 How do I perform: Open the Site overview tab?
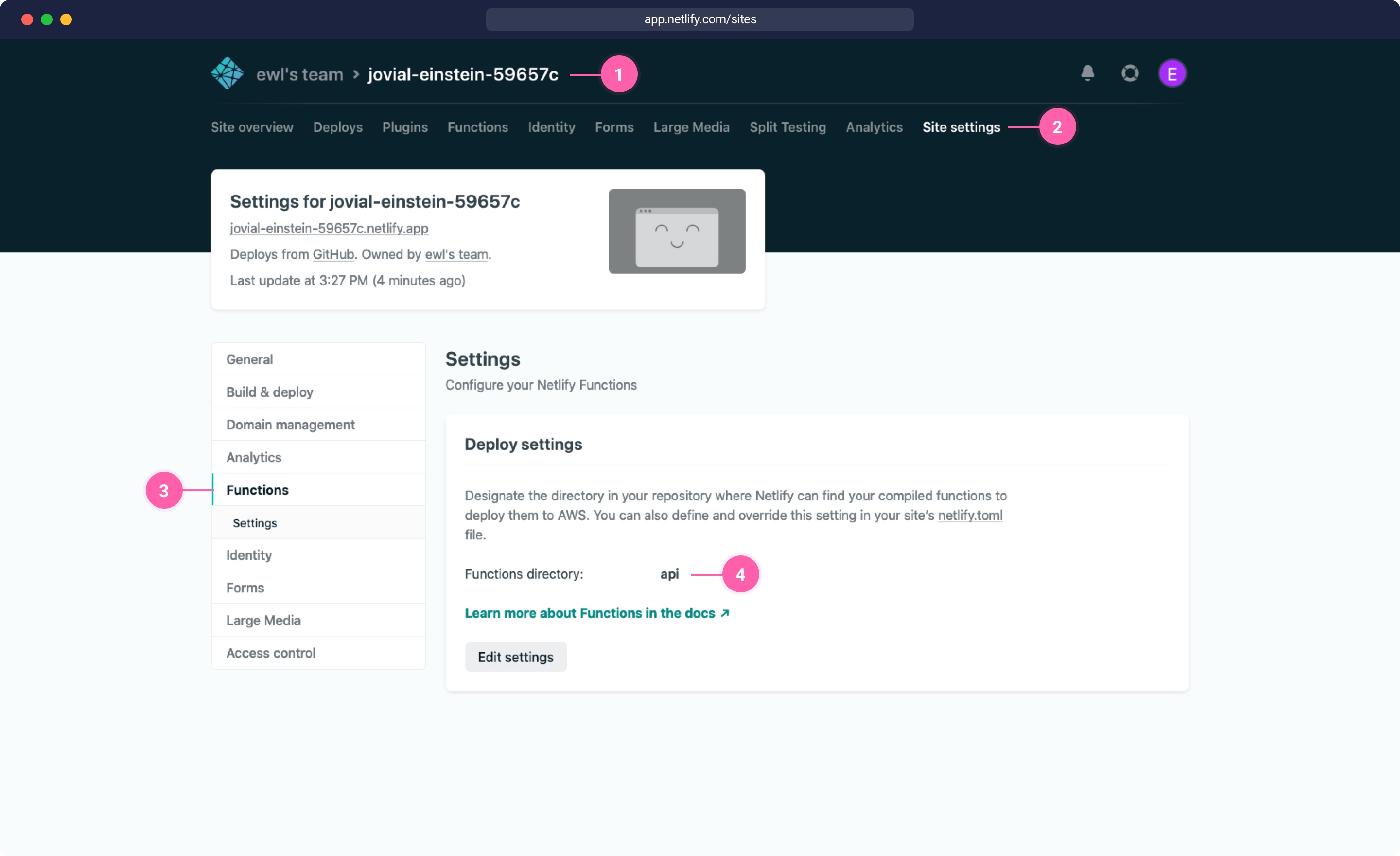click(252, 127)
